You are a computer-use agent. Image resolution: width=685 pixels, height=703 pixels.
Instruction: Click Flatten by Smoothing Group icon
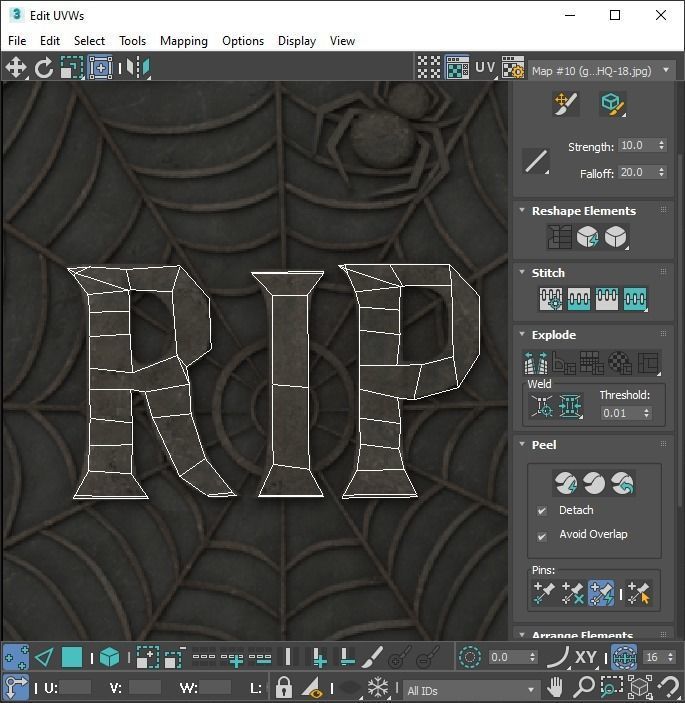[592, 363]
